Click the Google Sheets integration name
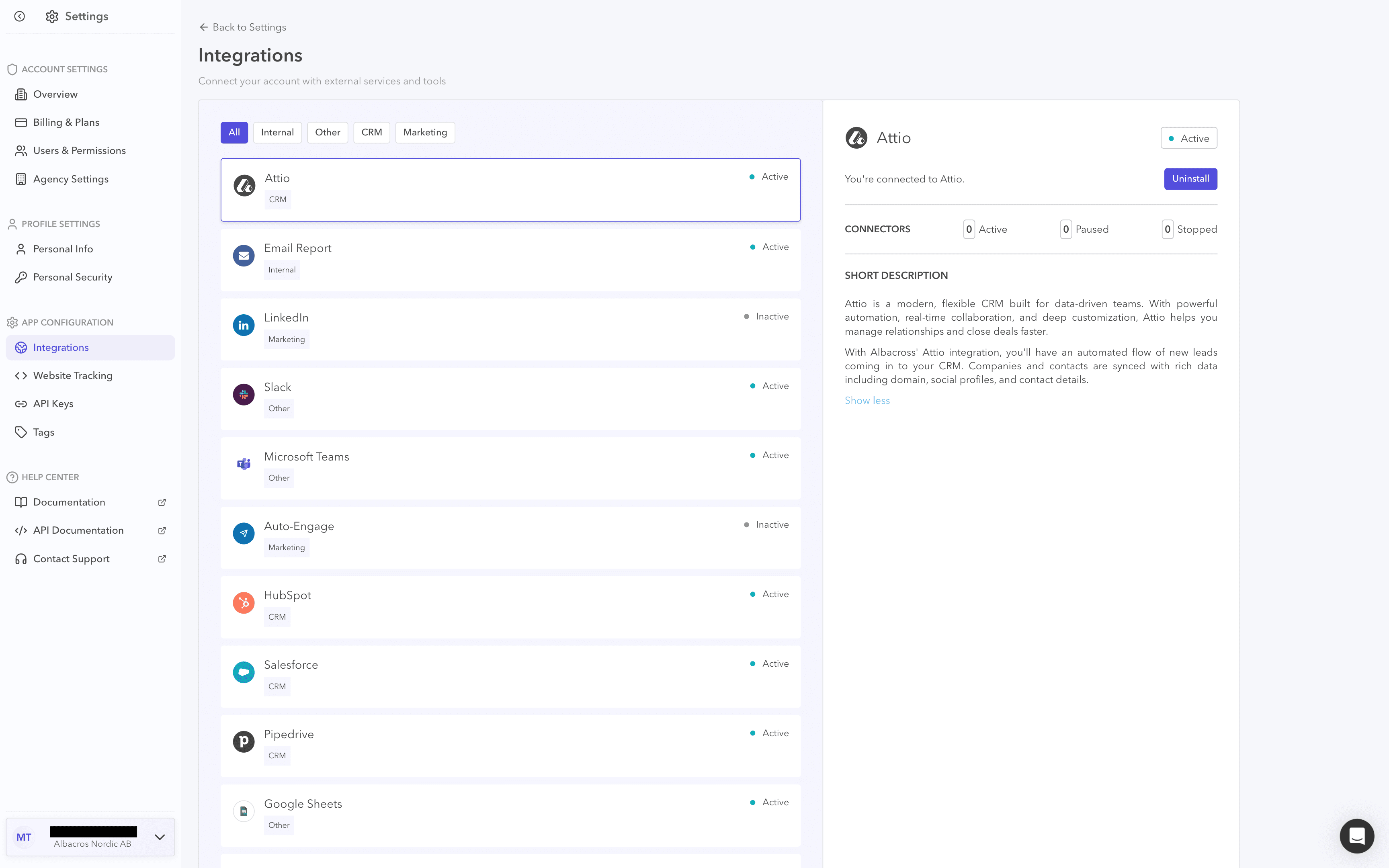 pyautogui.click(x=303, y=804)
